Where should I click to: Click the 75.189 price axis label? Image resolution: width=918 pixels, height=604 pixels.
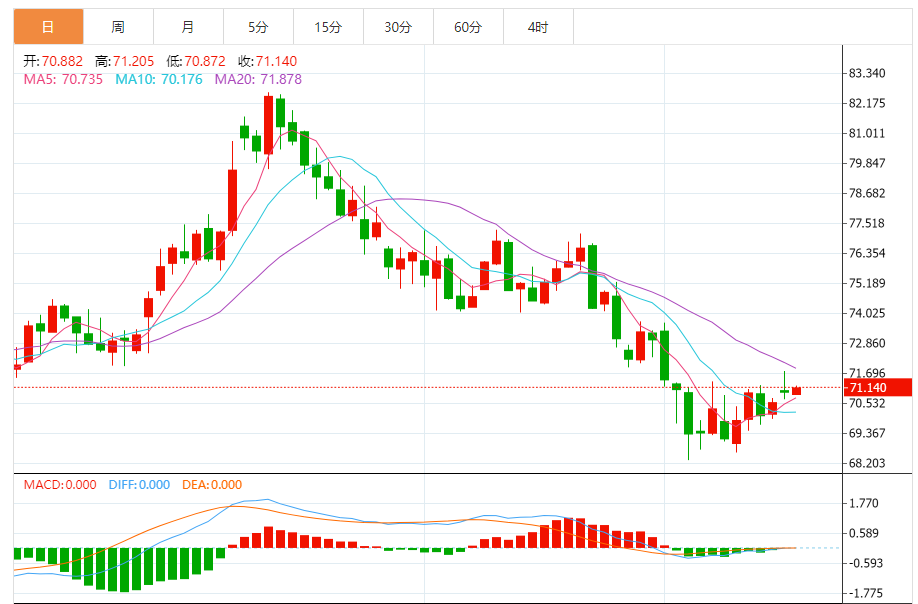click(867, 283)
